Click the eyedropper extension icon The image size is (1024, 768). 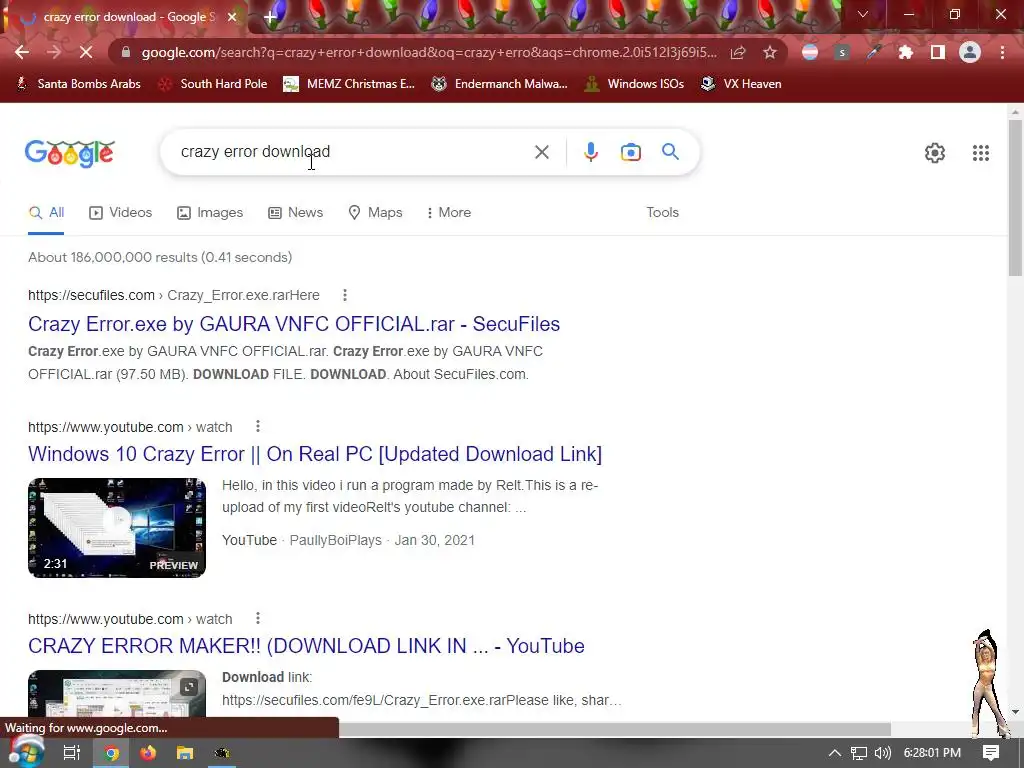874,52
